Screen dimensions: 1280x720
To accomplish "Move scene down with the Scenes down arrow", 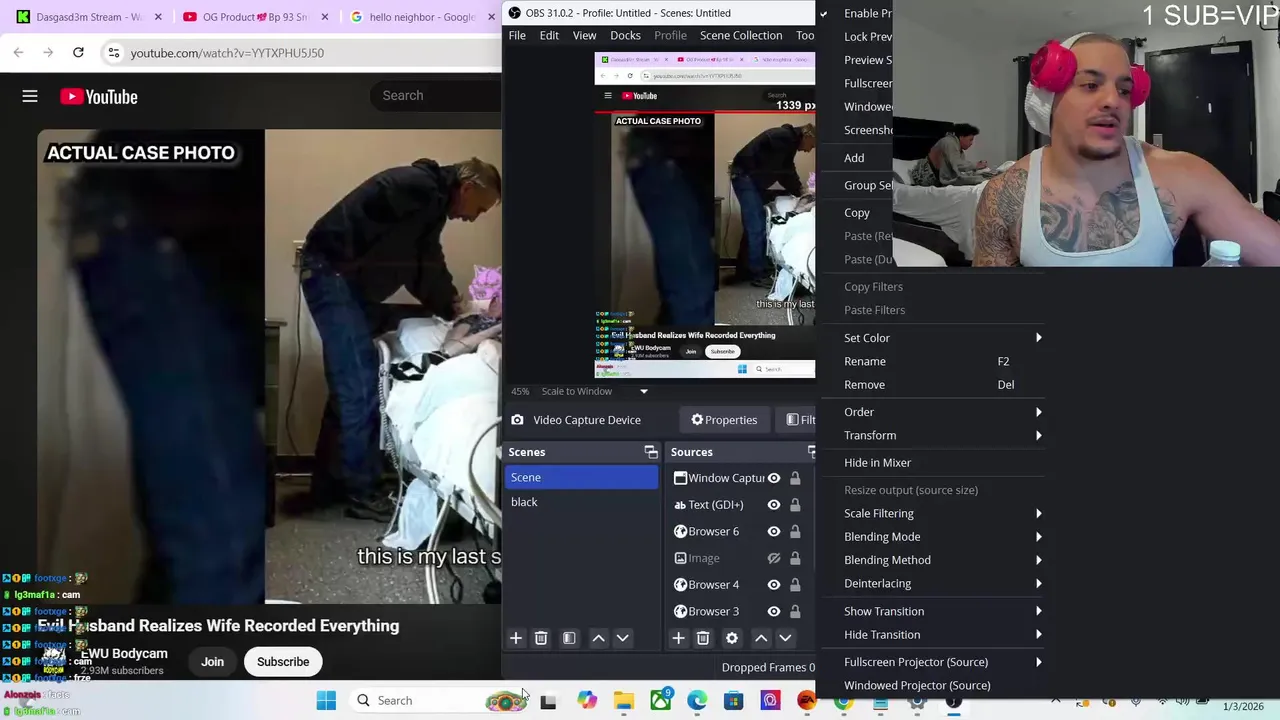I will click(x=622, y=638).
